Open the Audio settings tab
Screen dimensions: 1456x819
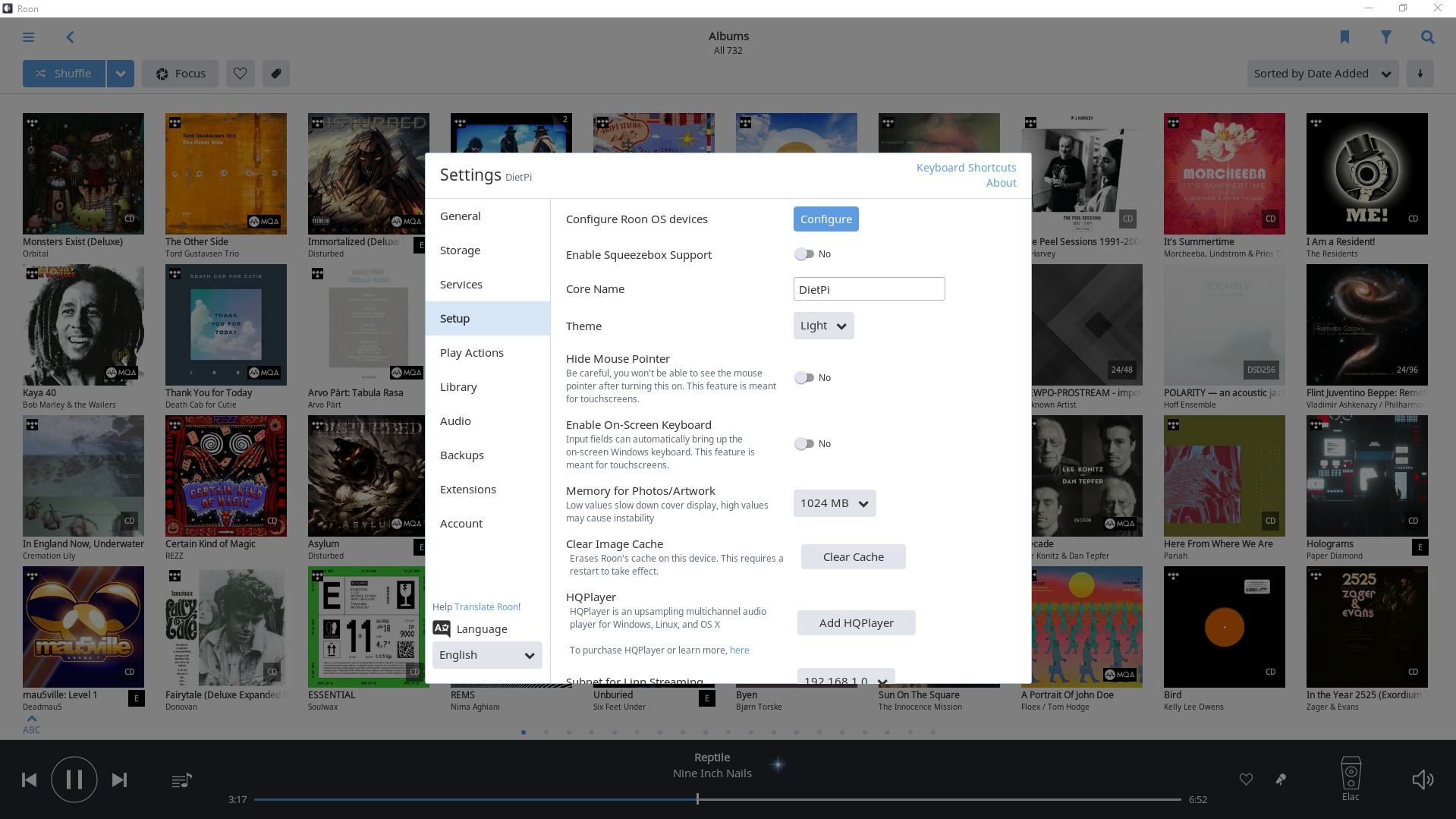(x=487, y=421)
